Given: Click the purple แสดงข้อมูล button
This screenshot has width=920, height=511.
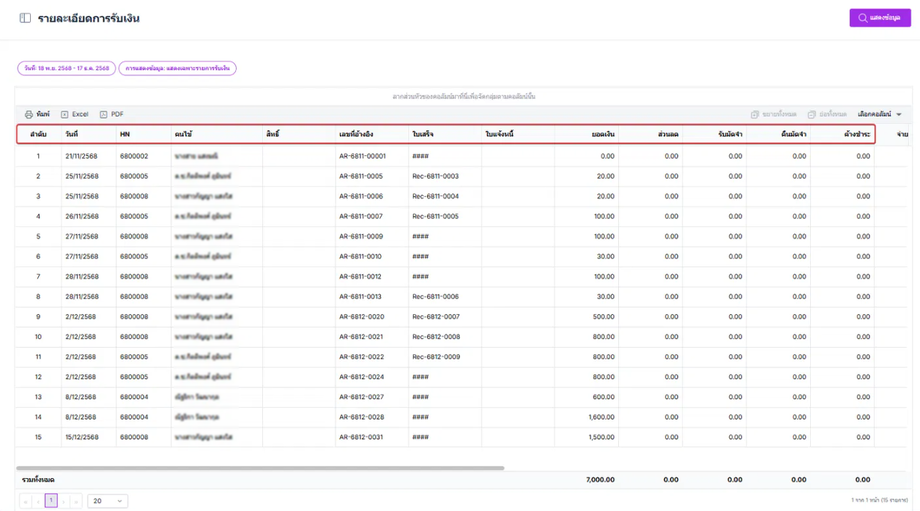Looking at the screenshot, I should tap(879, 18).
